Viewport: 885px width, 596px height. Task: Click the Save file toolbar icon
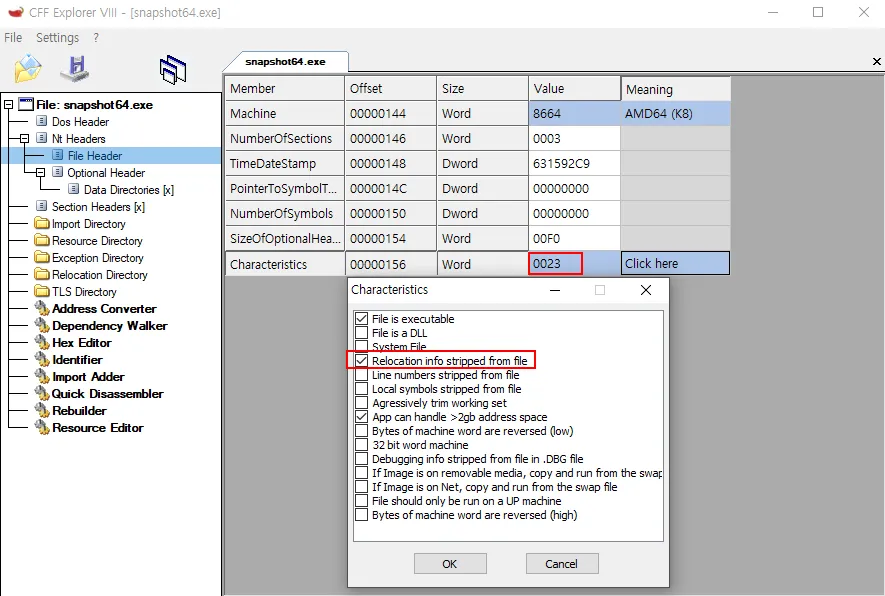point(75,69)
